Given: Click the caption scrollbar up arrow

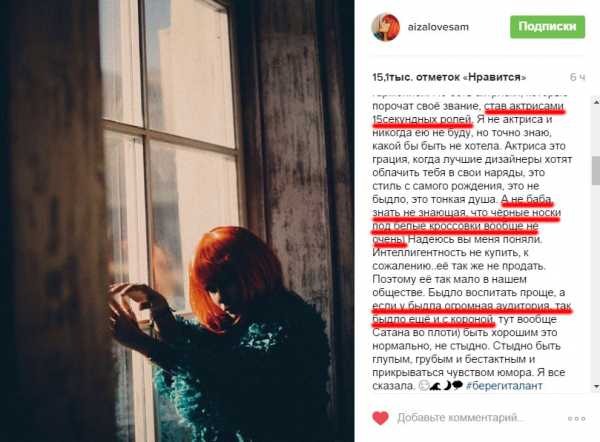Looking at the screenshot, I should pos(596,102).
